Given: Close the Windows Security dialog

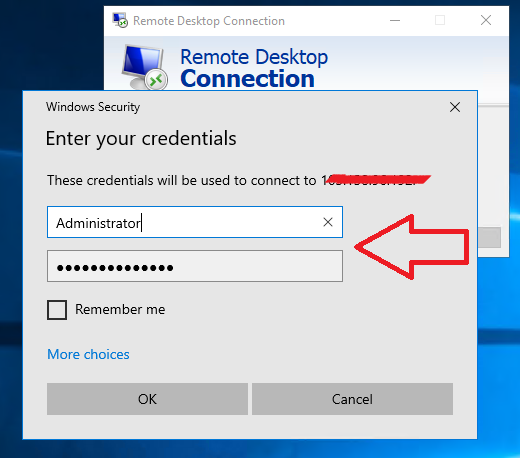Looking at the screenshot, I should click(455, 107).
